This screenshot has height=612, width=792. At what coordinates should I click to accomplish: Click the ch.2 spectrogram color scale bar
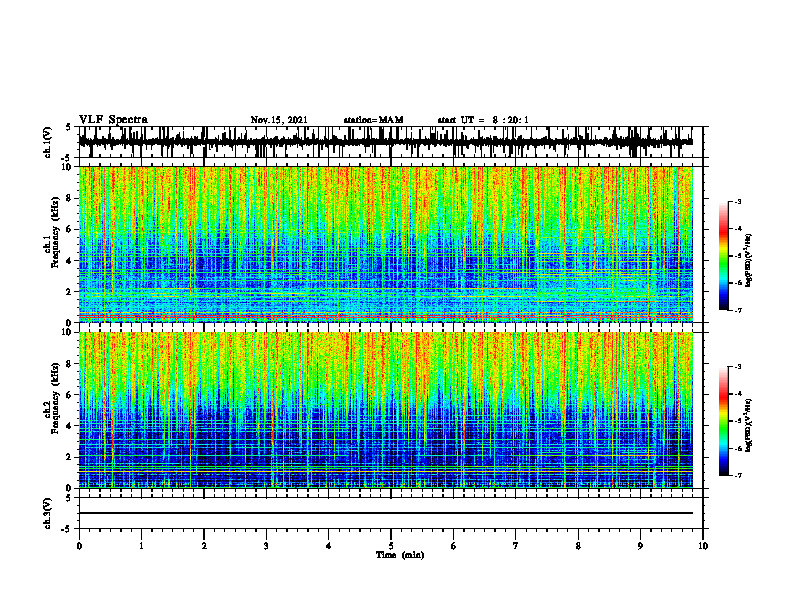[723, 421]
